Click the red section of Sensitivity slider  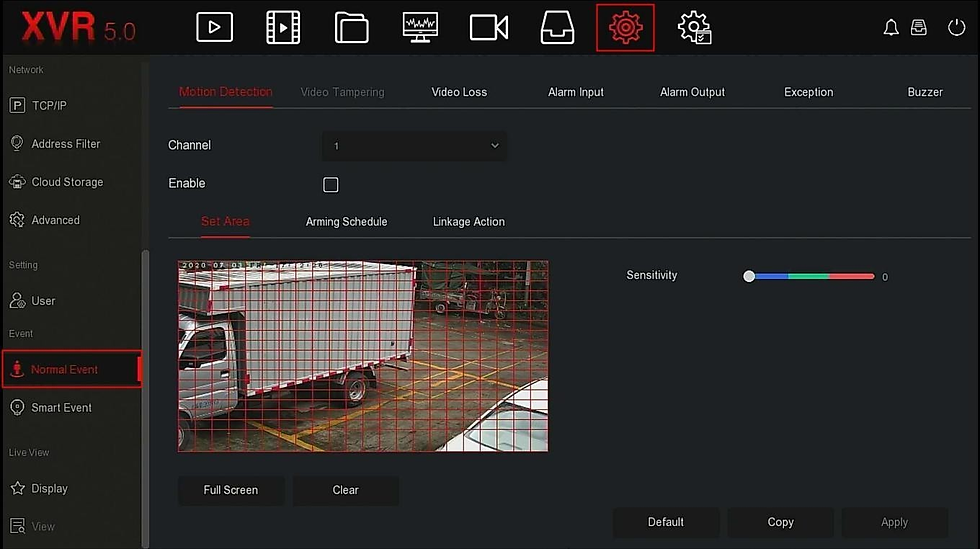[851, 276]
